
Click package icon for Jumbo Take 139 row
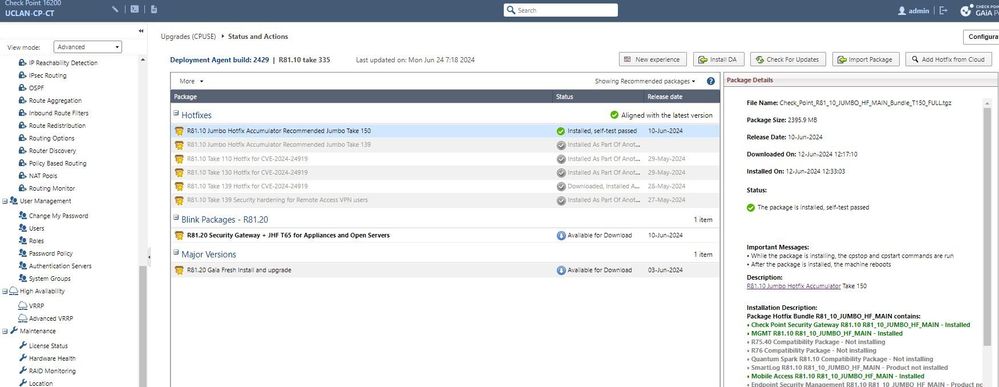click(x=180, y=145)
